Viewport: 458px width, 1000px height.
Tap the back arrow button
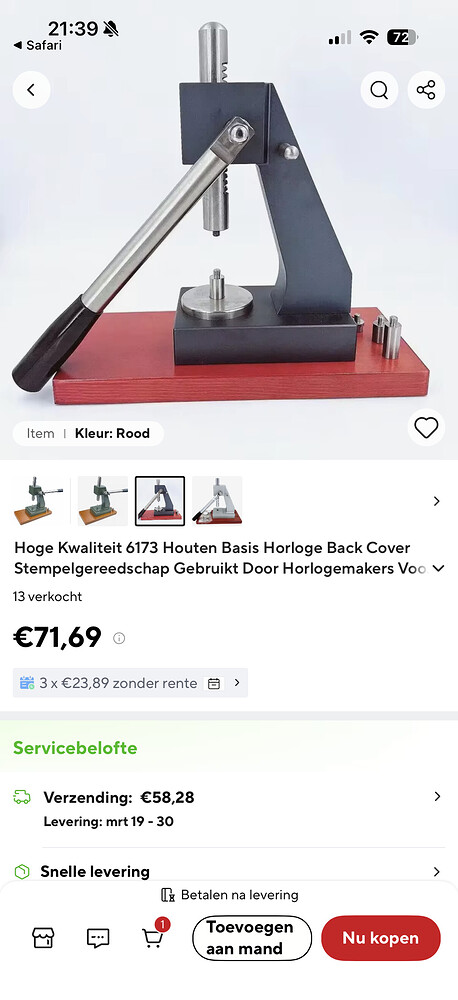click(31, 90)
